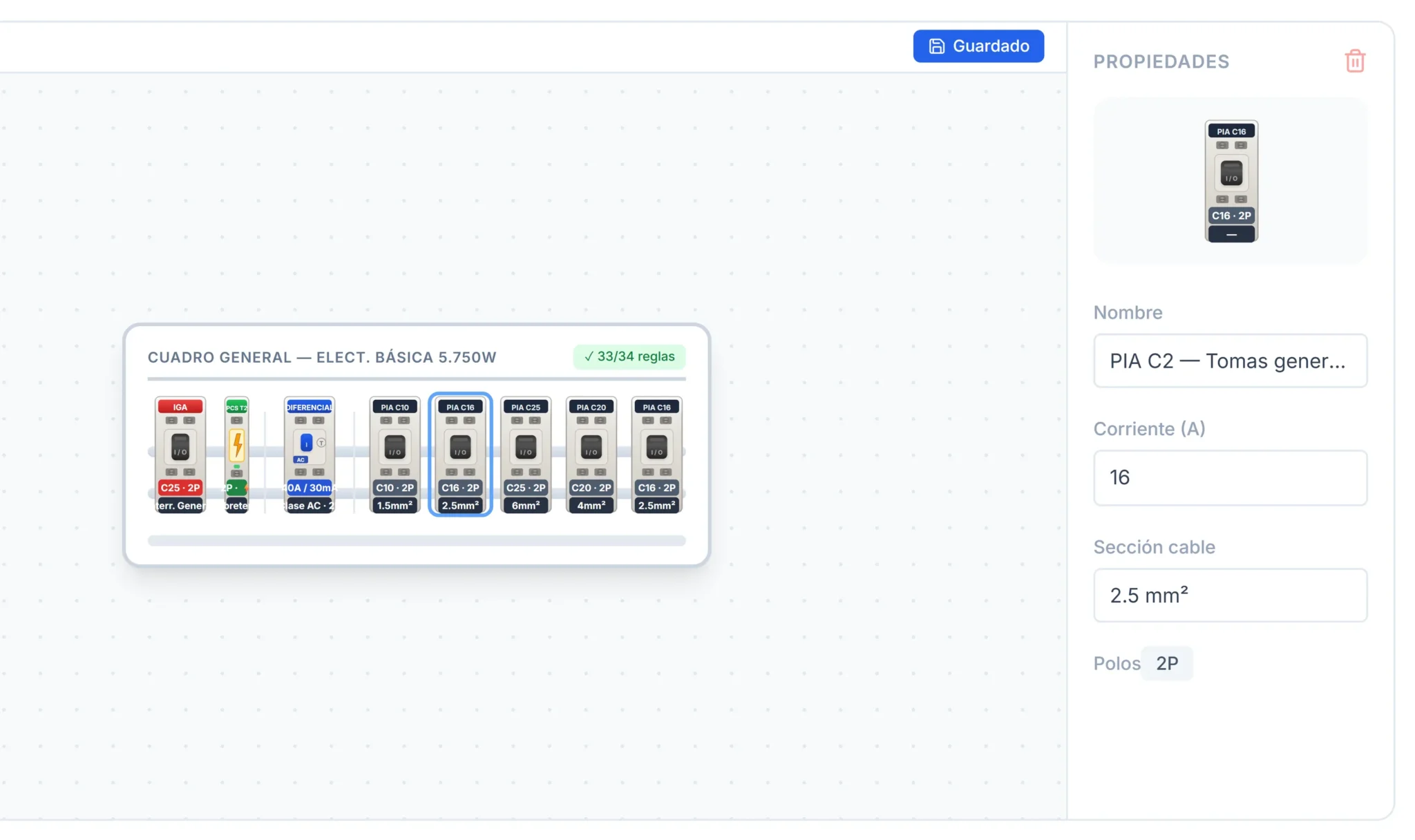
Task: Click the Polos 2P badge
Action: (x=1167, y=663)
